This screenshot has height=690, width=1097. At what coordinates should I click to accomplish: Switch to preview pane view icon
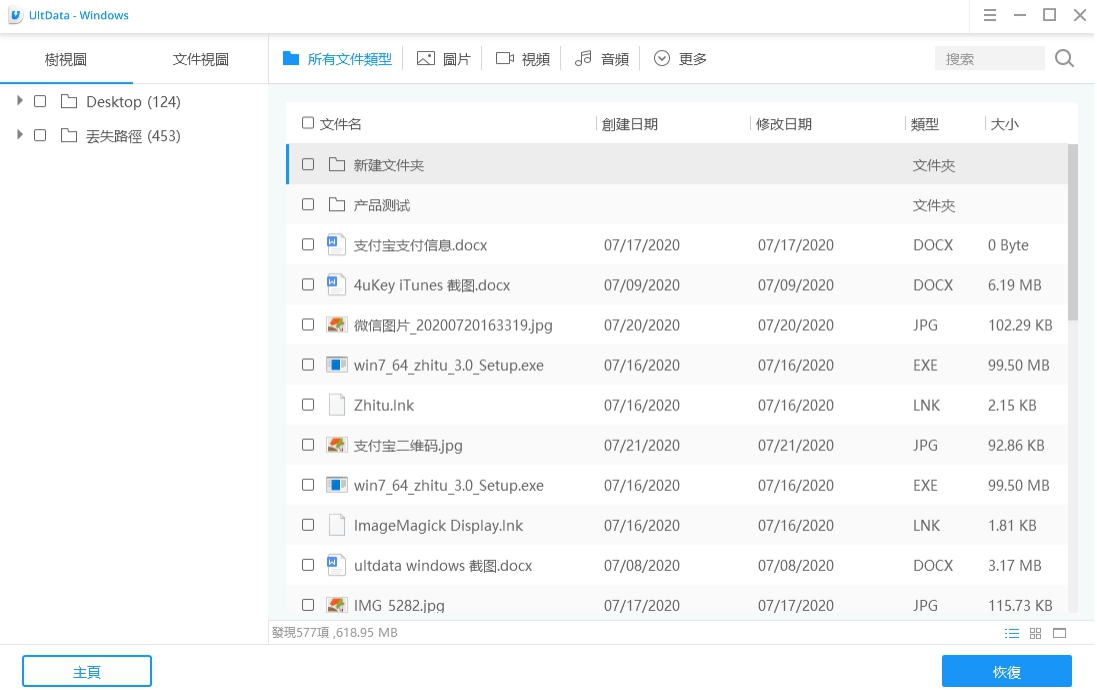click(x=1060, y=633)
